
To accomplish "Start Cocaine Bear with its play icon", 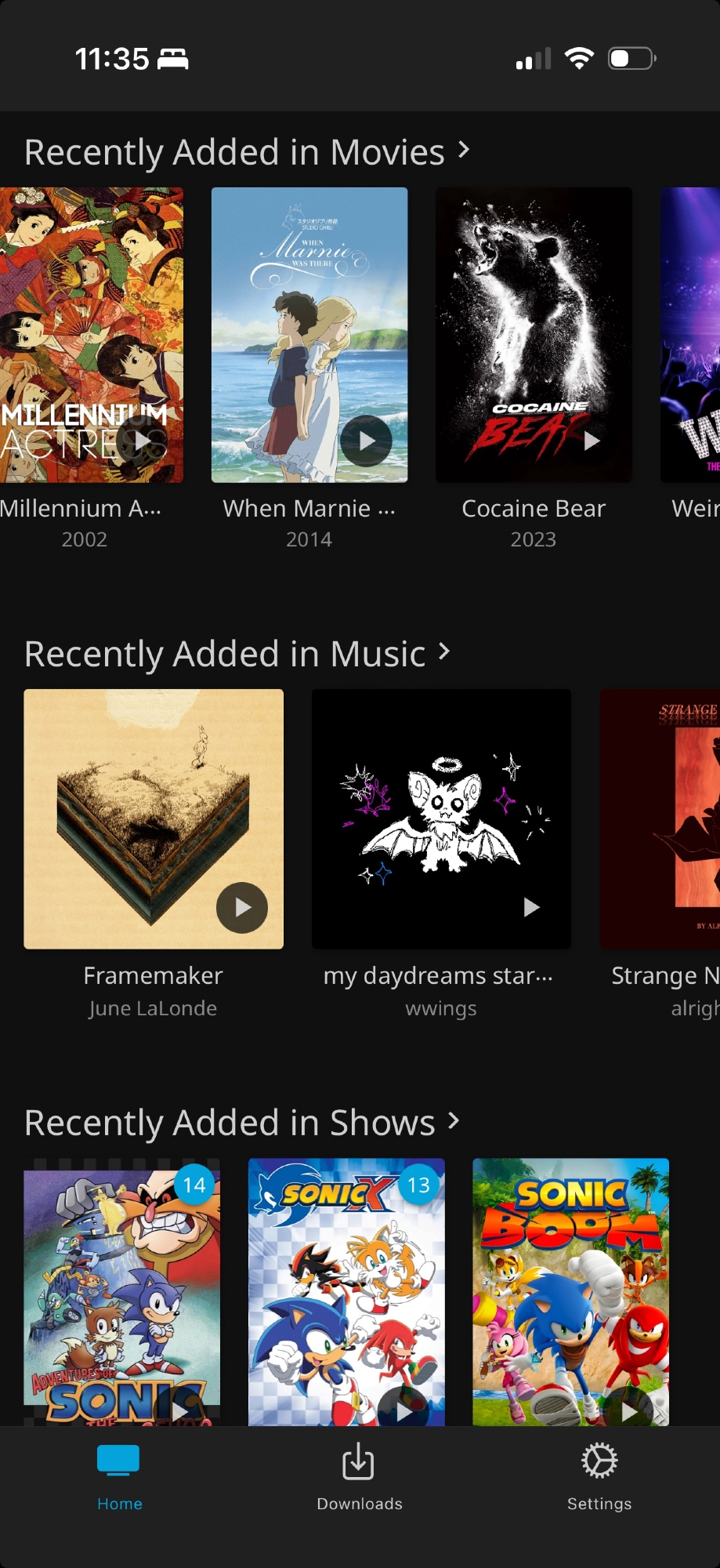I will pos(591,441).
